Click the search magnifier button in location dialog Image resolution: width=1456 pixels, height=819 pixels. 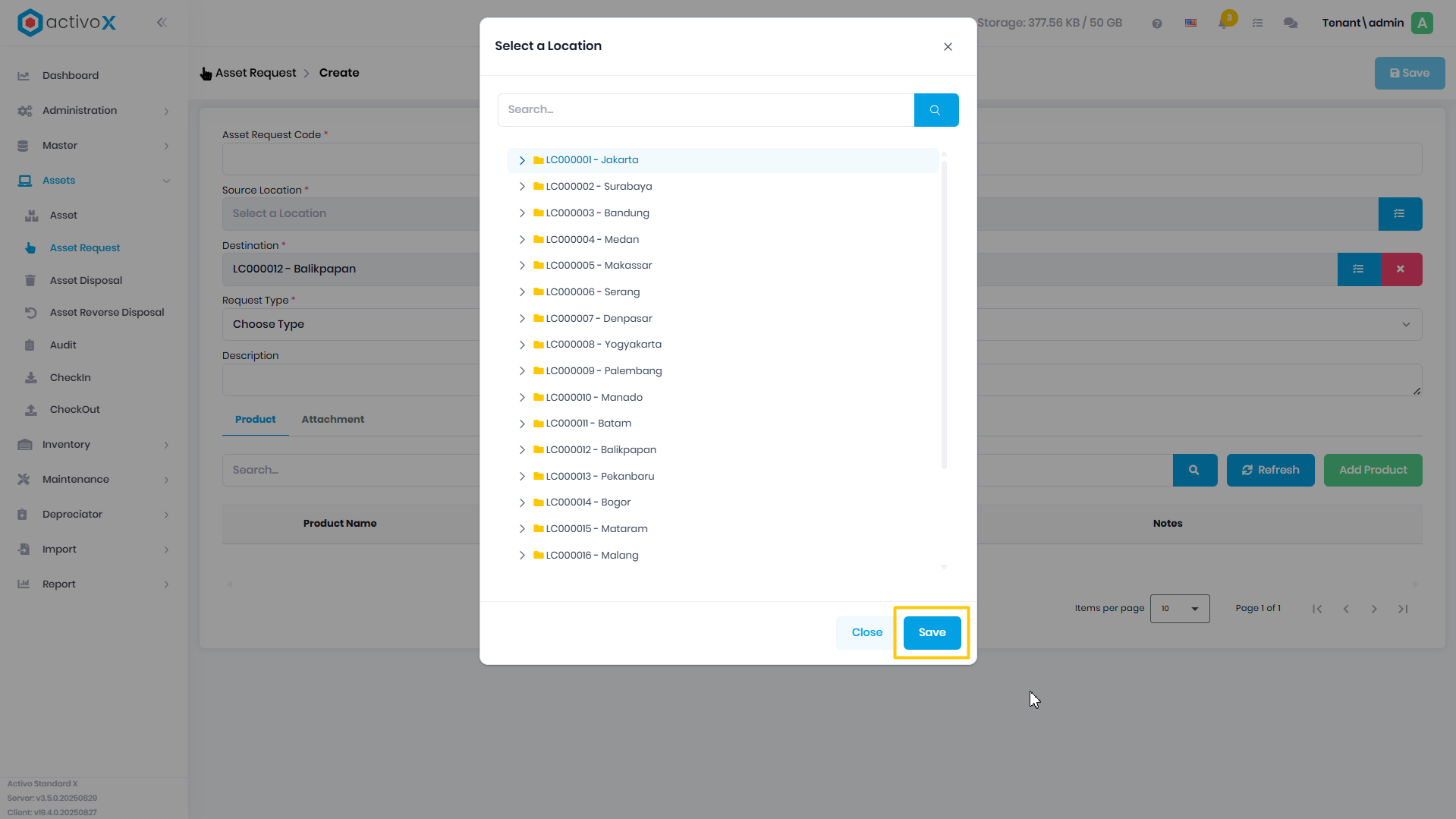coord(936,110)
